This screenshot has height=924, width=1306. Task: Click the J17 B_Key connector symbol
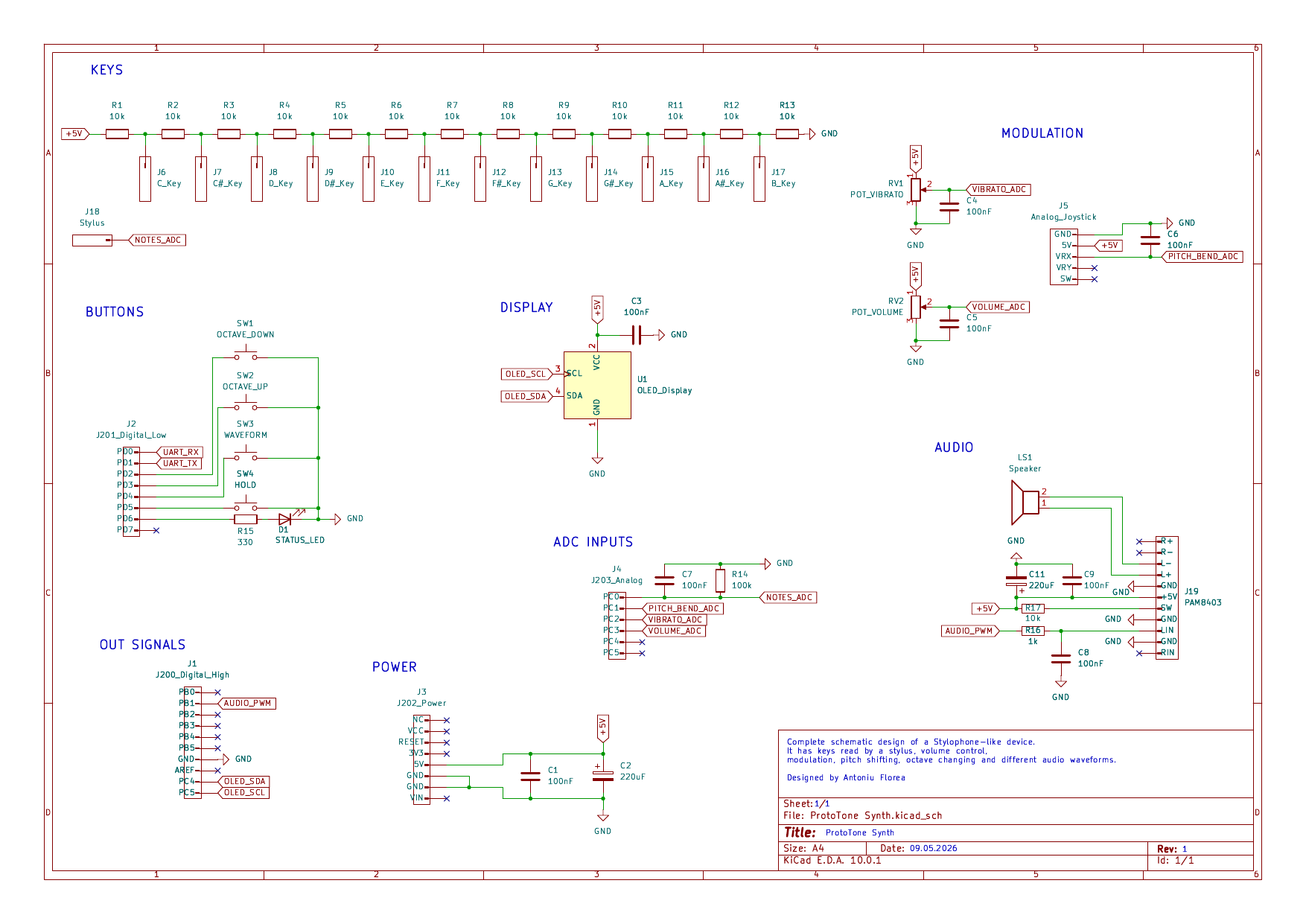point(759,179)
